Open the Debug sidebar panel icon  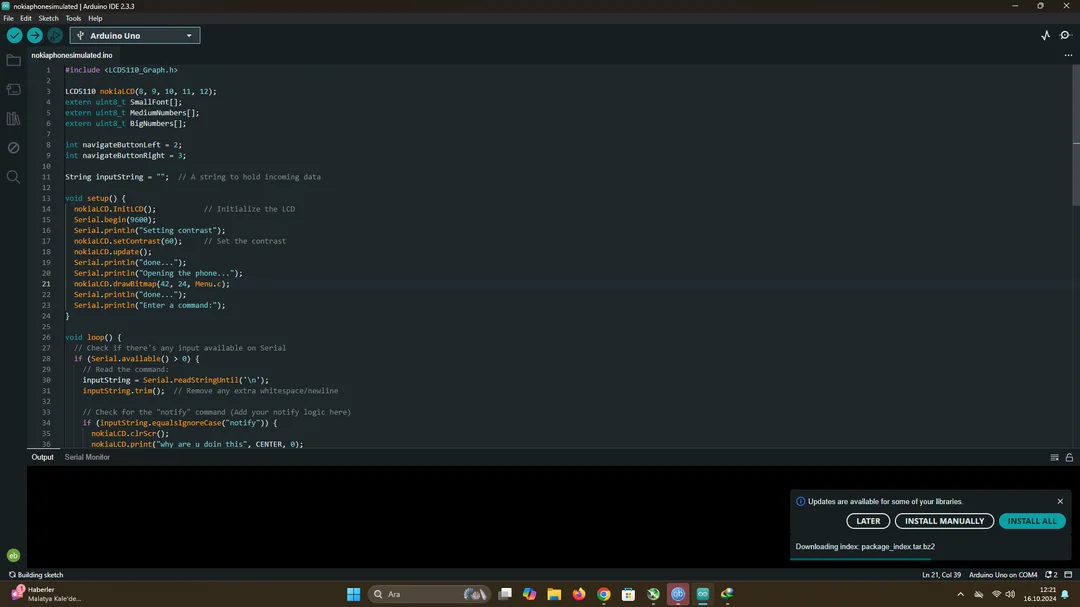[x=13, y=147]
